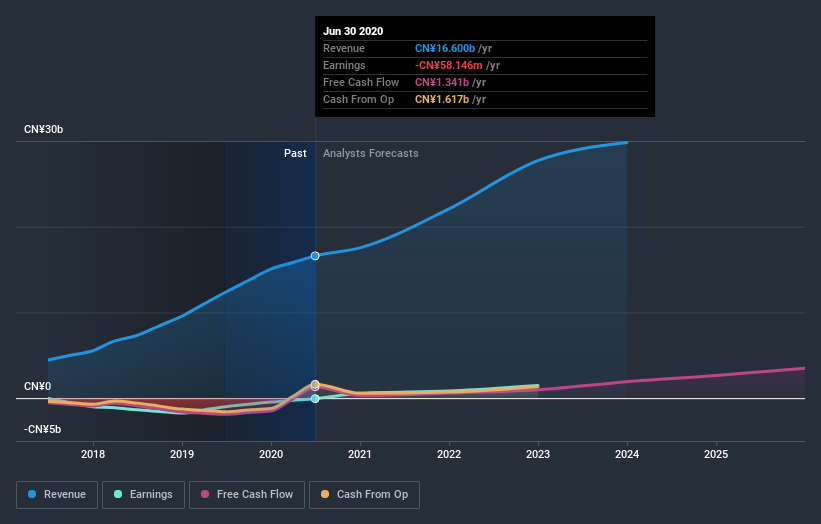Image resolution: width=821 pixels, height=524 pixels.
Task: Click the Jun 30 2020 tooltip date
Action: pos(353,31)
